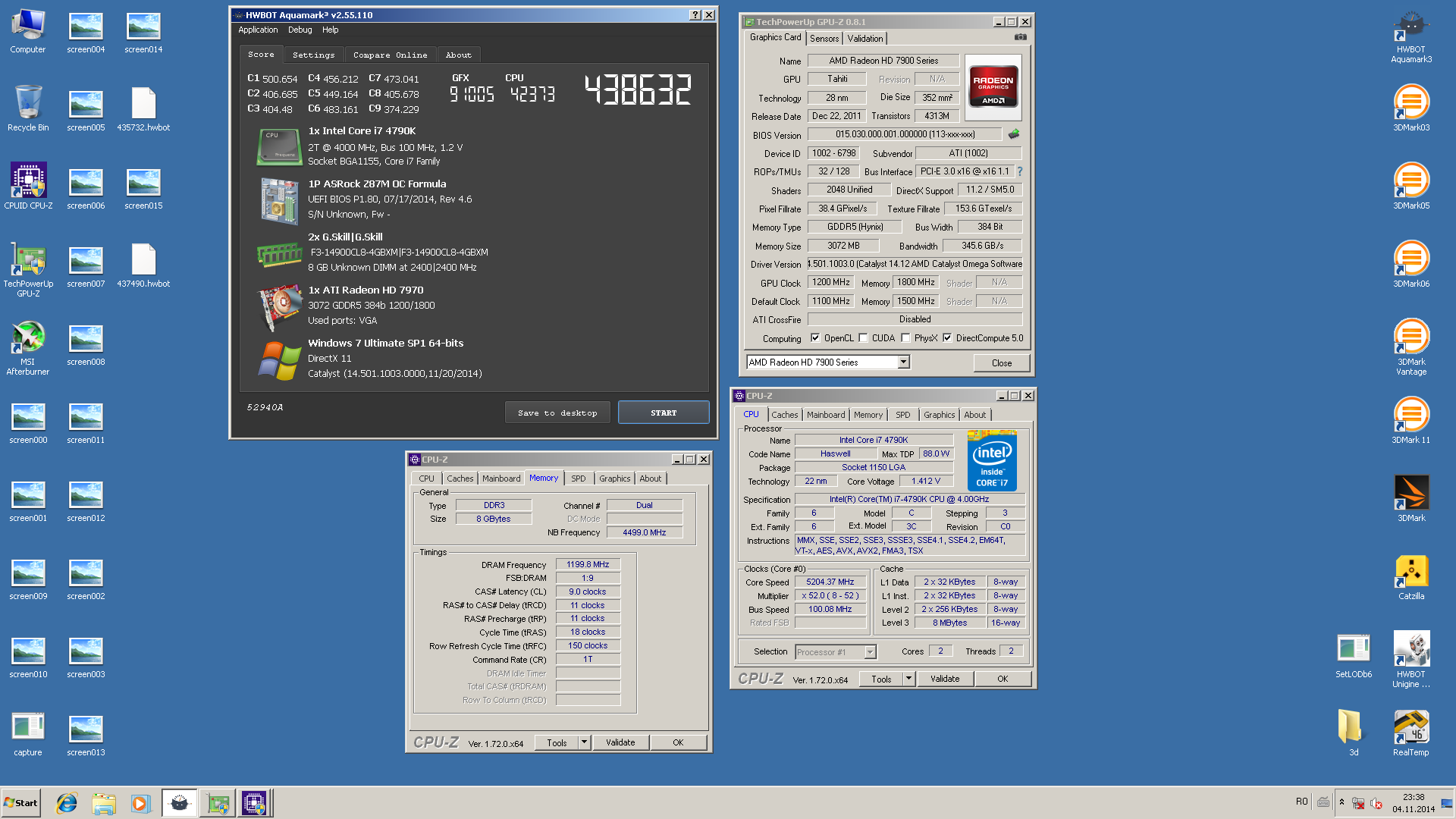Launch Catzilla desktop shortcut
Image resolution: width=1456 pixels, height=819 pixels.
pyautogui.click(x=1411, y=578)
